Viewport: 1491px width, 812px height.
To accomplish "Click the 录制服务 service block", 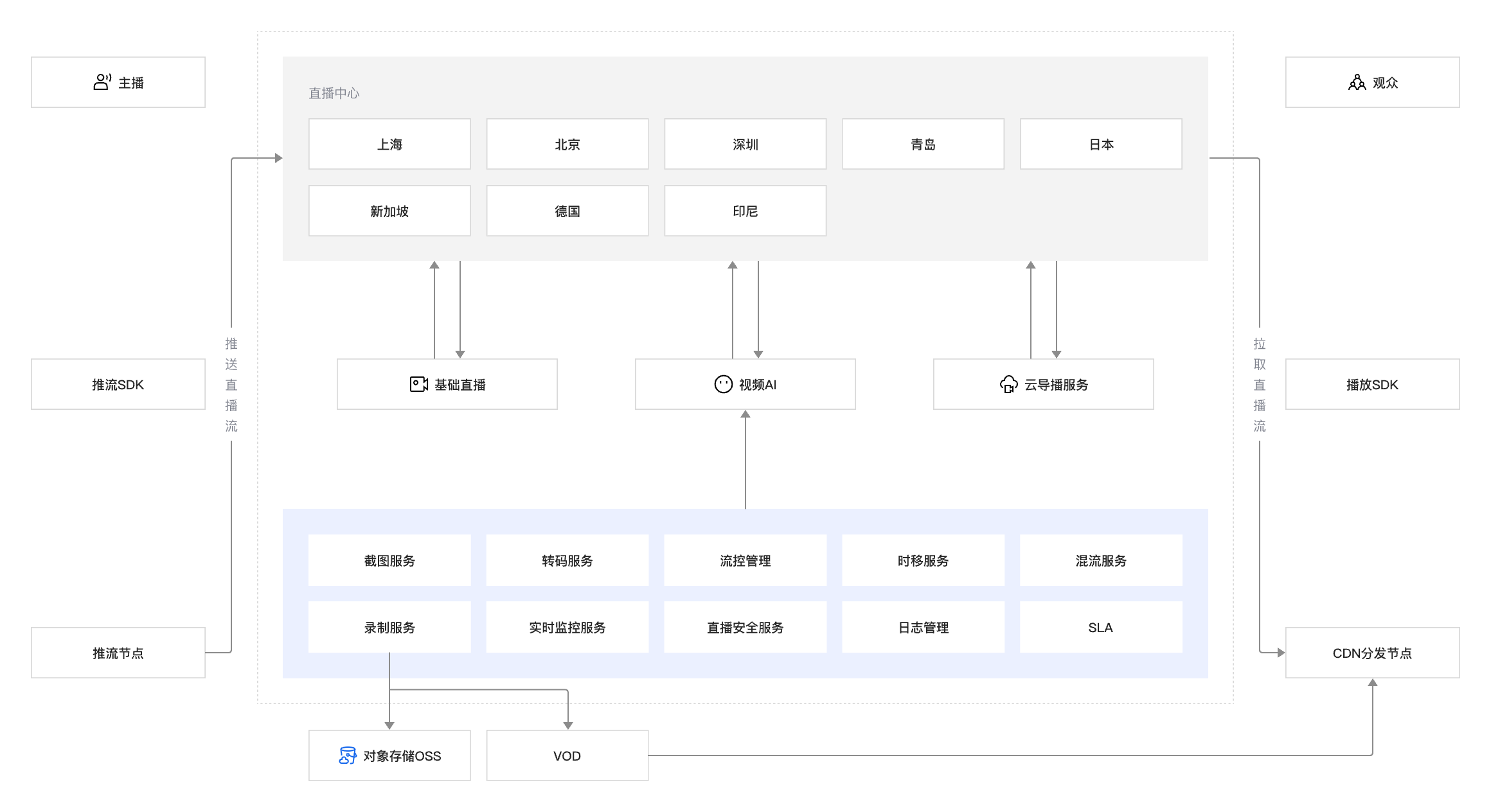I will click(x=389, y=627).
